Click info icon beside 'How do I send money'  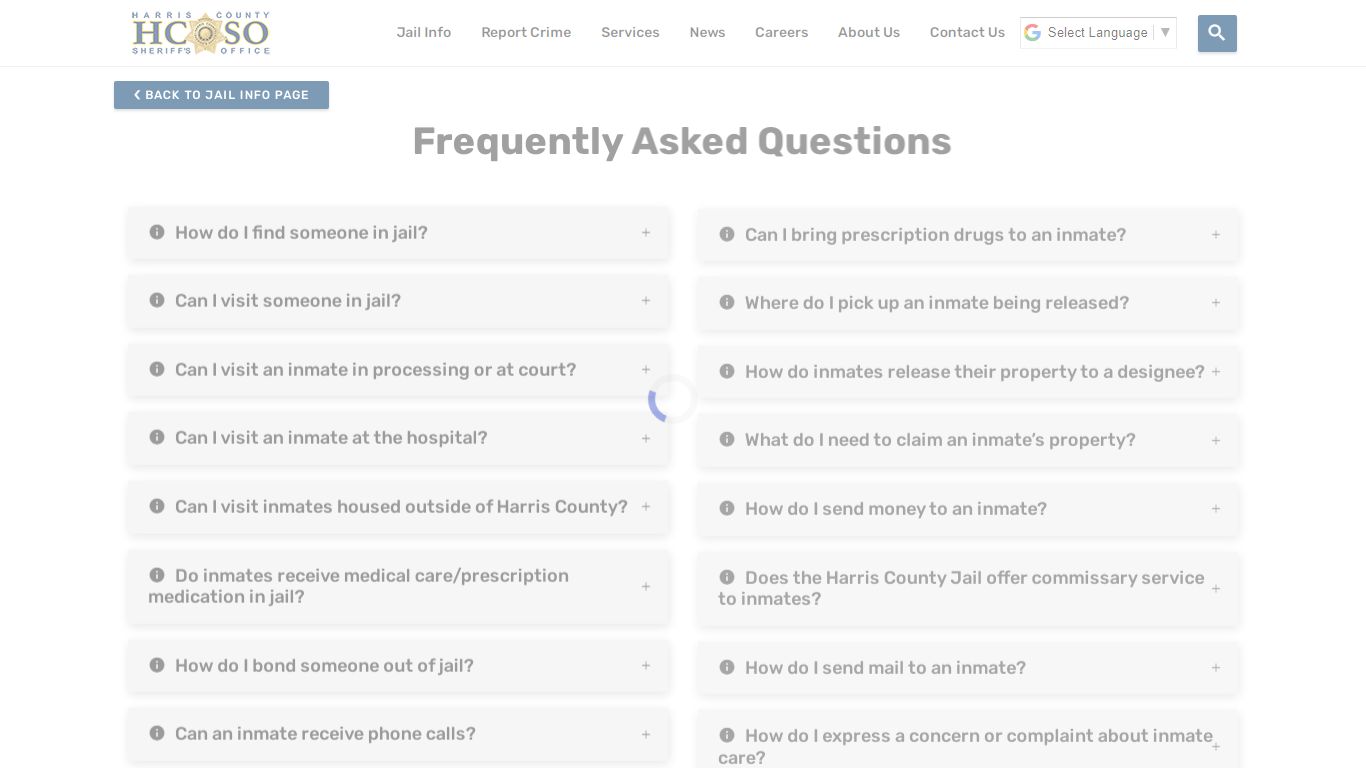[x=727, y=508]
